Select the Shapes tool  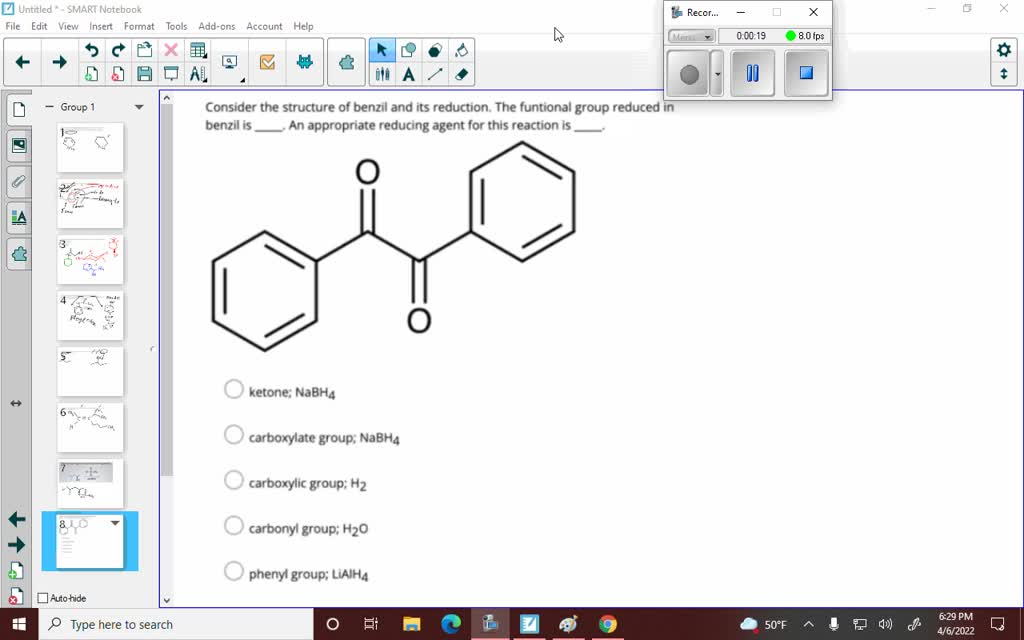click(x=410, y=49)
